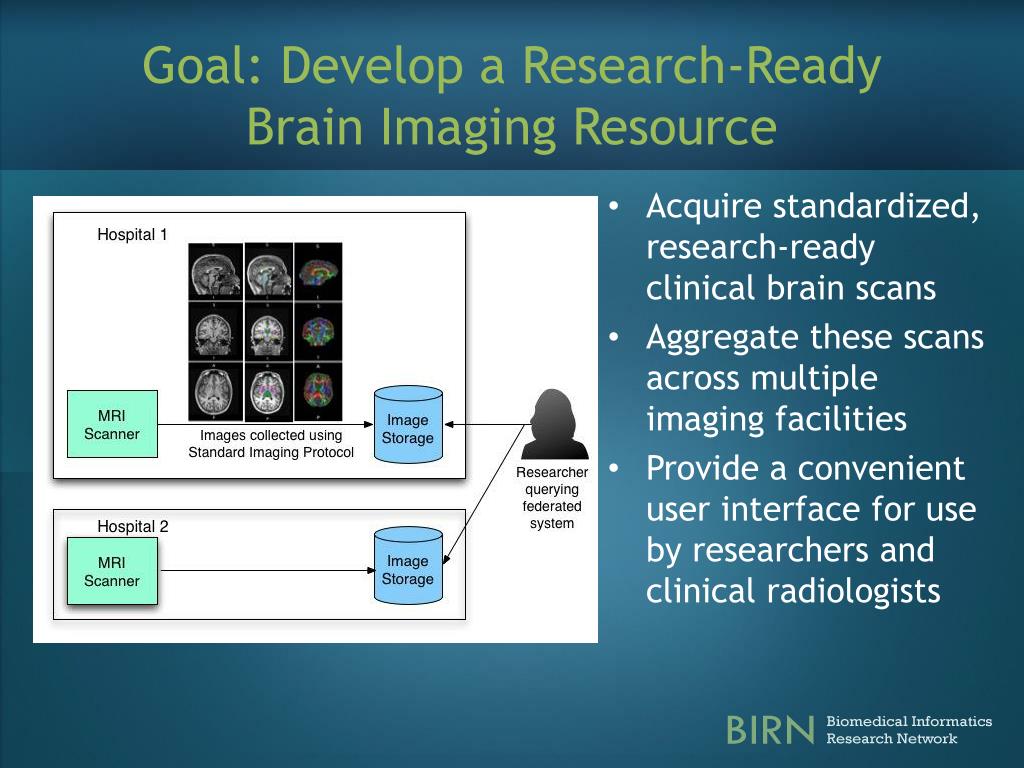Click "Images collected using Standard Imaging Protocol" caption

click(271, 443)
